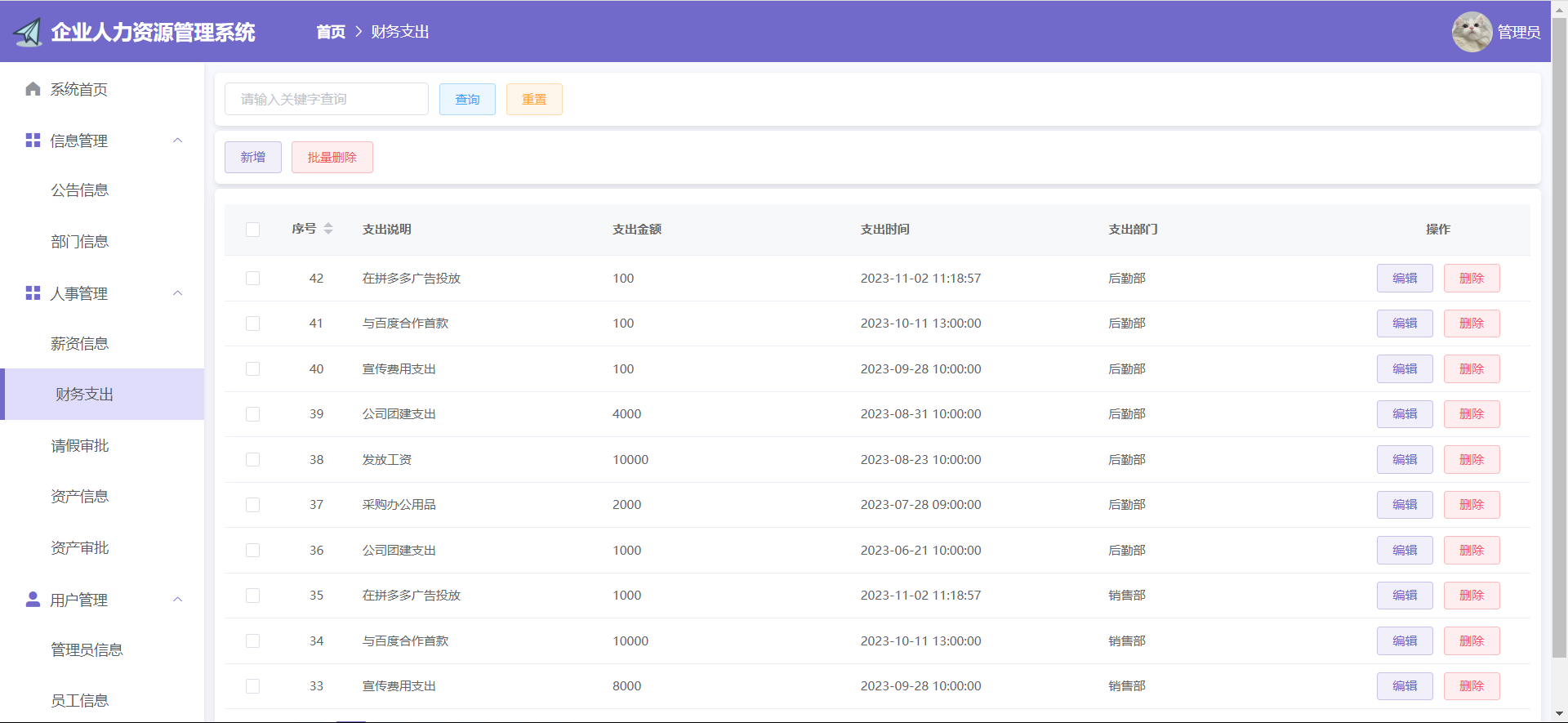
Task: Focus the keyword search input field
Action: pyautogui.click(x=327, y=99)
